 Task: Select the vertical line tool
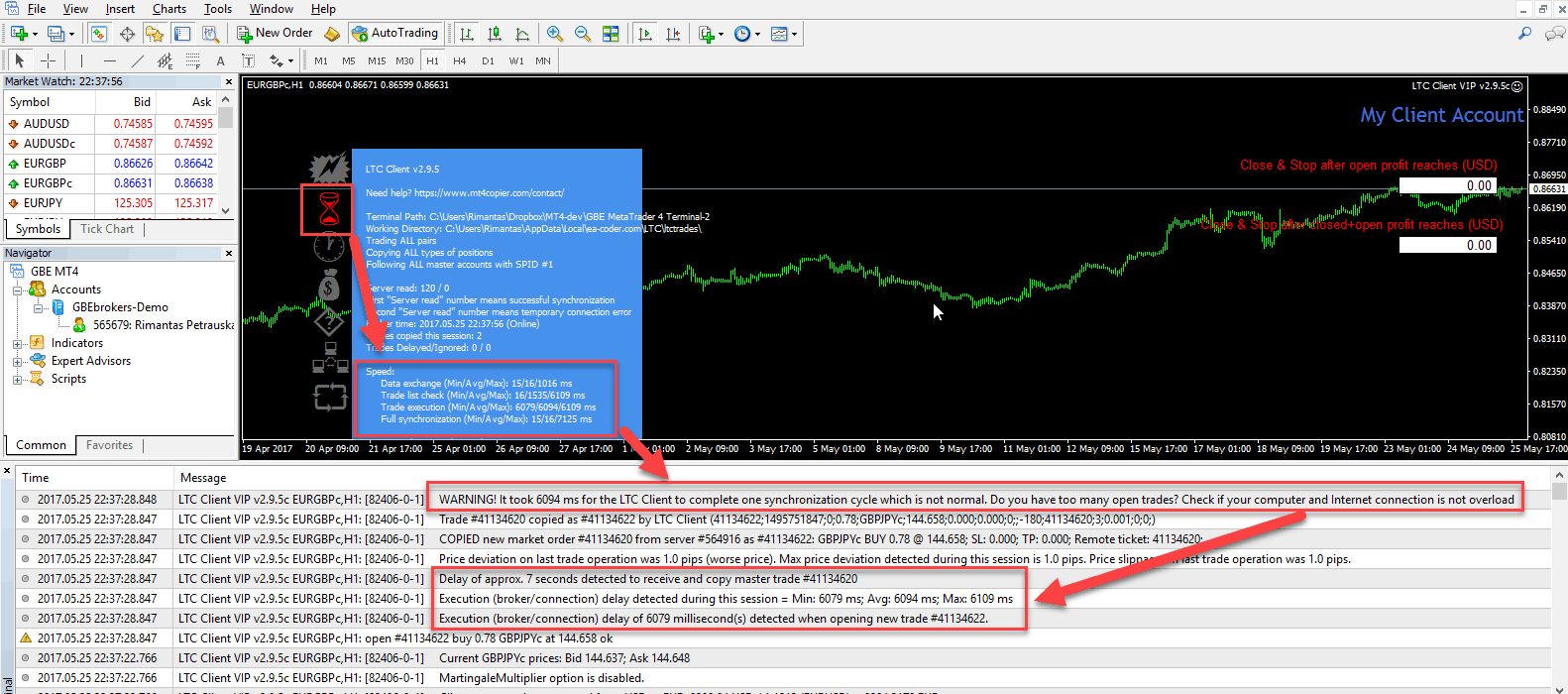(x=81, y=60)
